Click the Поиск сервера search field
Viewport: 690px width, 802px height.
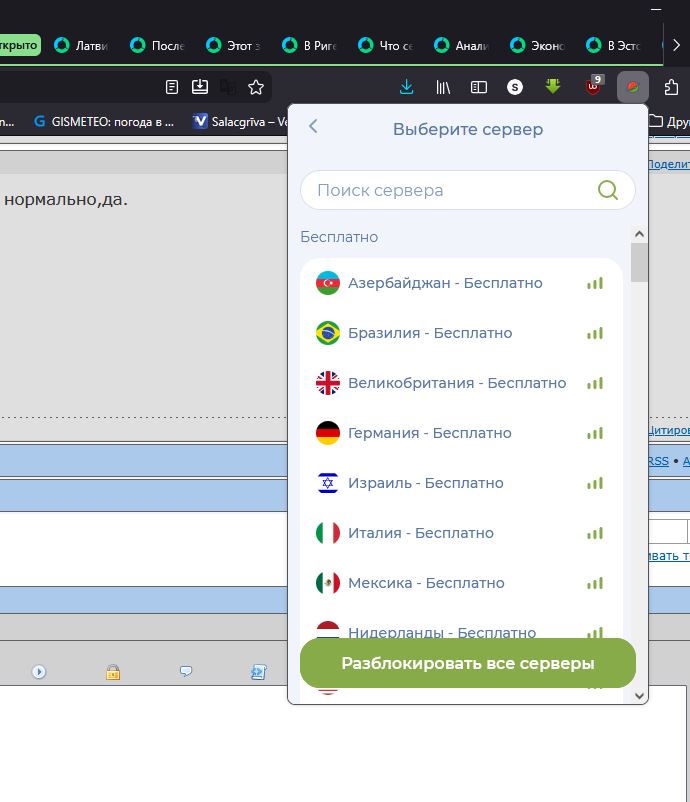point(450,190)
